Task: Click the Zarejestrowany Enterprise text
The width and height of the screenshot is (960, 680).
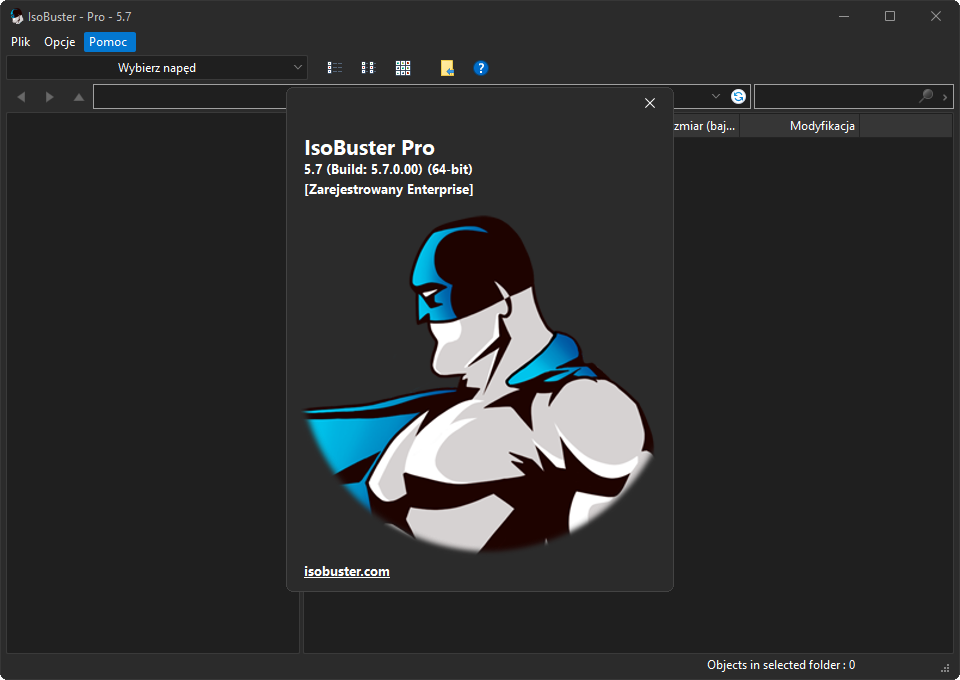Action: [389, 189]
